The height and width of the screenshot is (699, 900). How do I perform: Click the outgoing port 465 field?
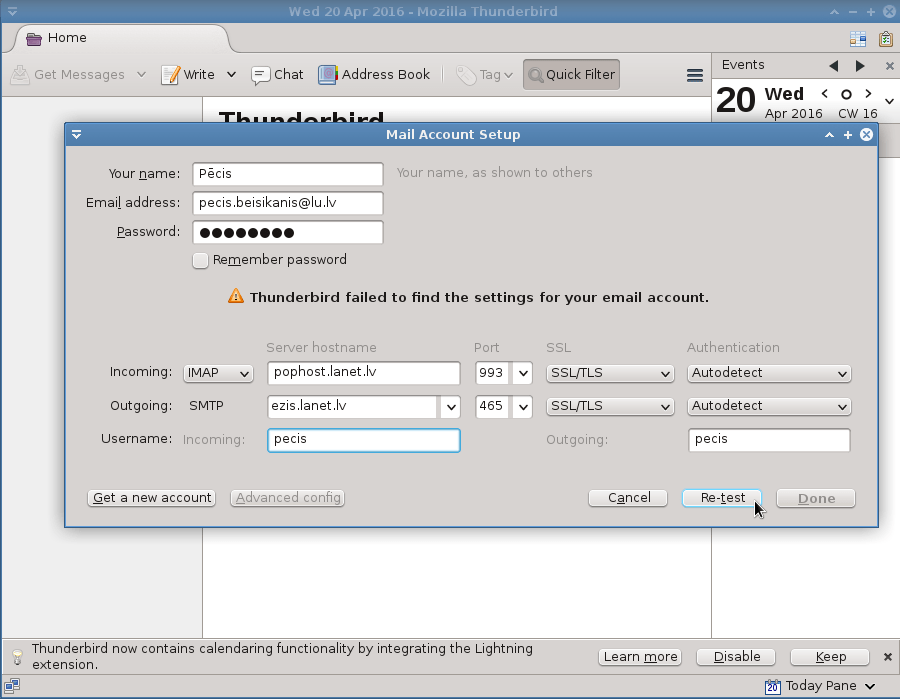click(x=493, y=407)
